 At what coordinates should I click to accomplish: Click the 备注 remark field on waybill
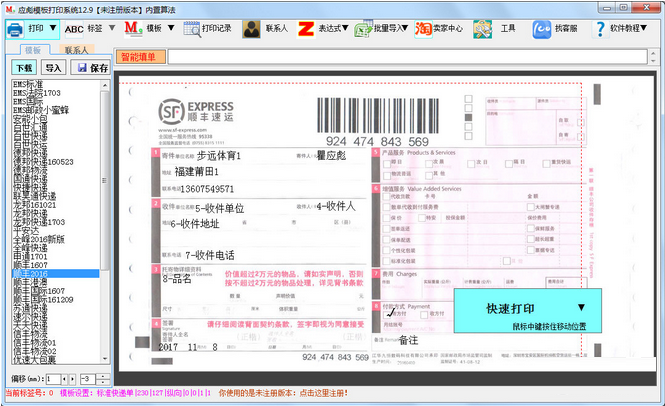click(408, 340)
